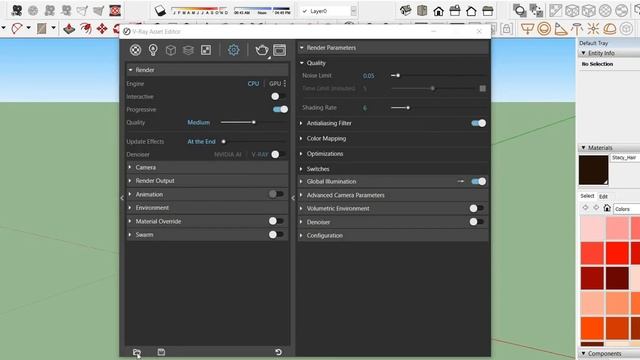Select NVIDIA AI denoiser option
640x360 pixels.
228,154
